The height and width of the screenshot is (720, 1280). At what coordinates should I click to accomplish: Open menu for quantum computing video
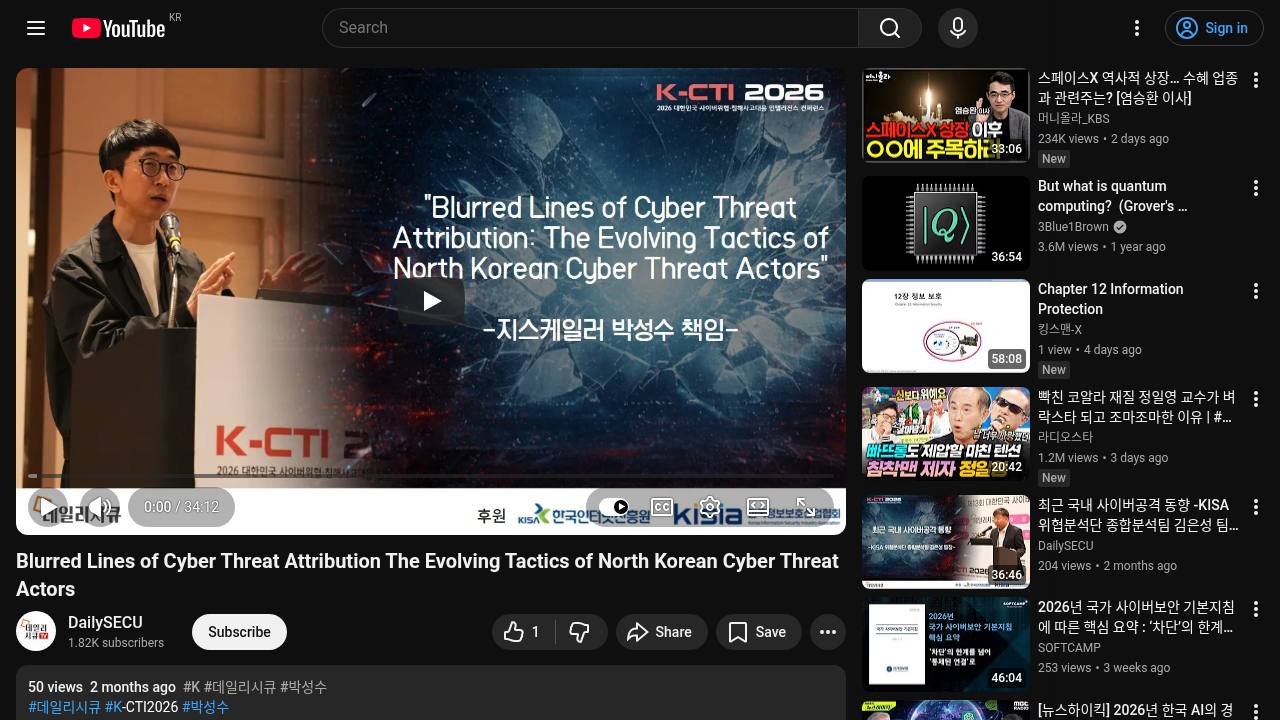pyautogui.click(x=1256, y=188)
